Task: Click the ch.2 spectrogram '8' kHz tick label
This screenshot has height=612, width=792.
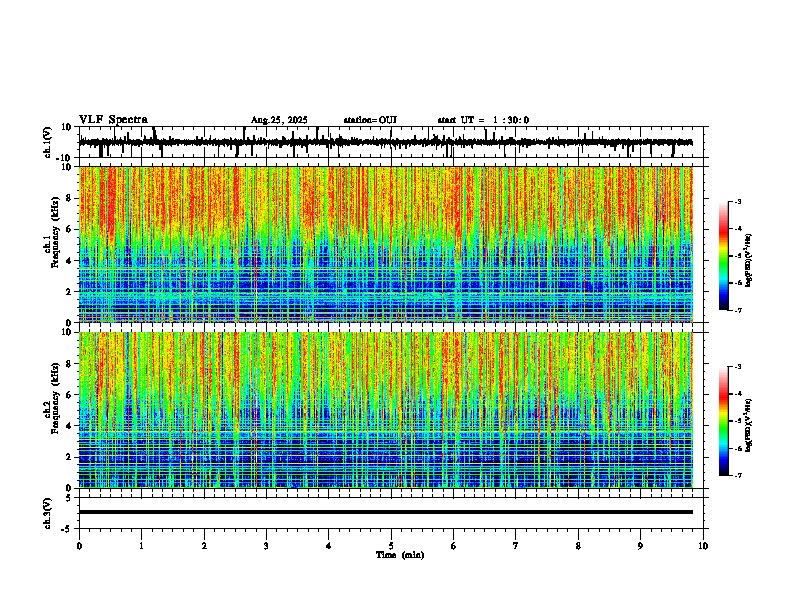Action: pos(70,364)
